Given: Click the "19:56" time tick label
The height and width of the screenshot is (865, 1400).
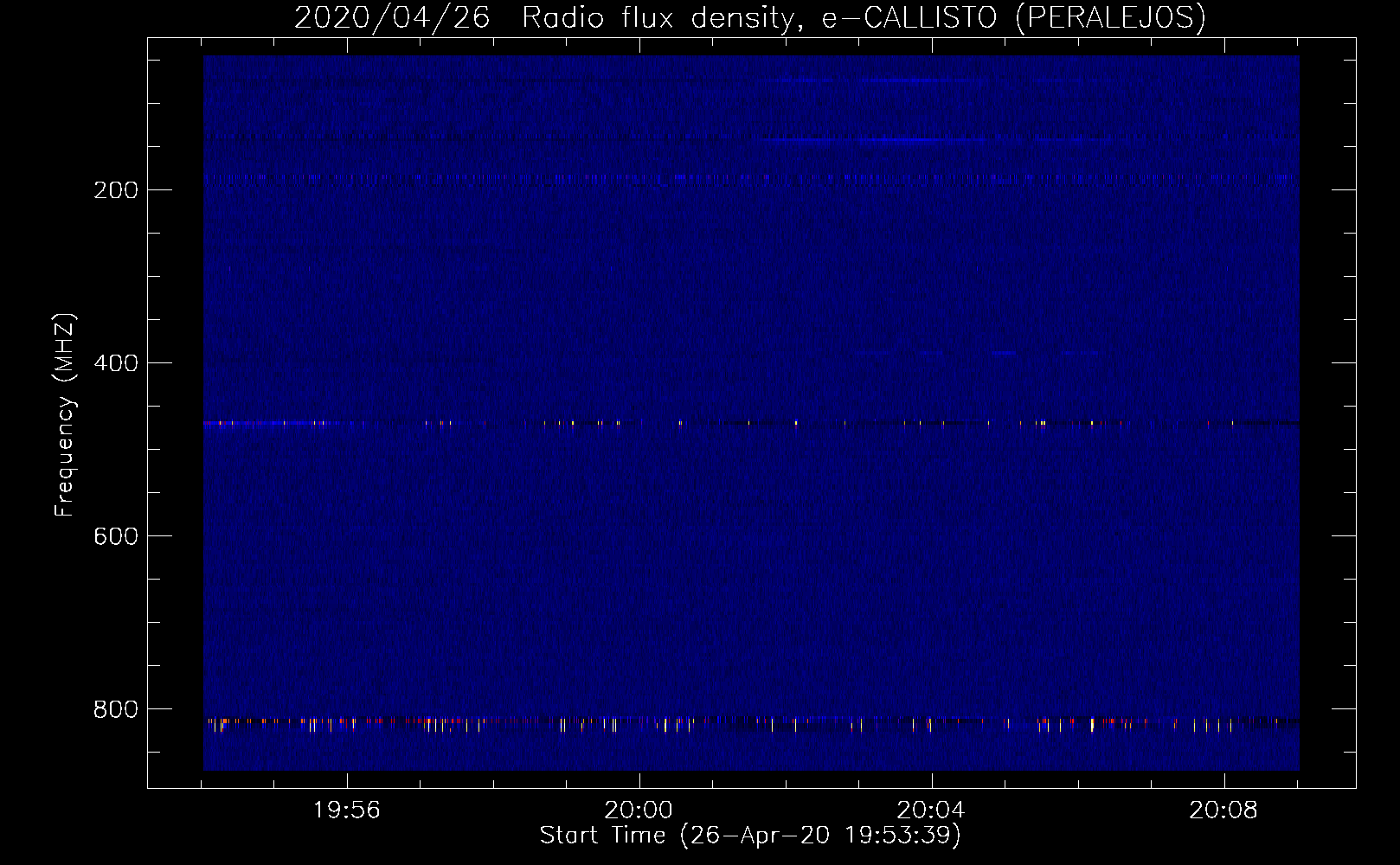Looking at the screenshot, I should click(x=347, y=811).
